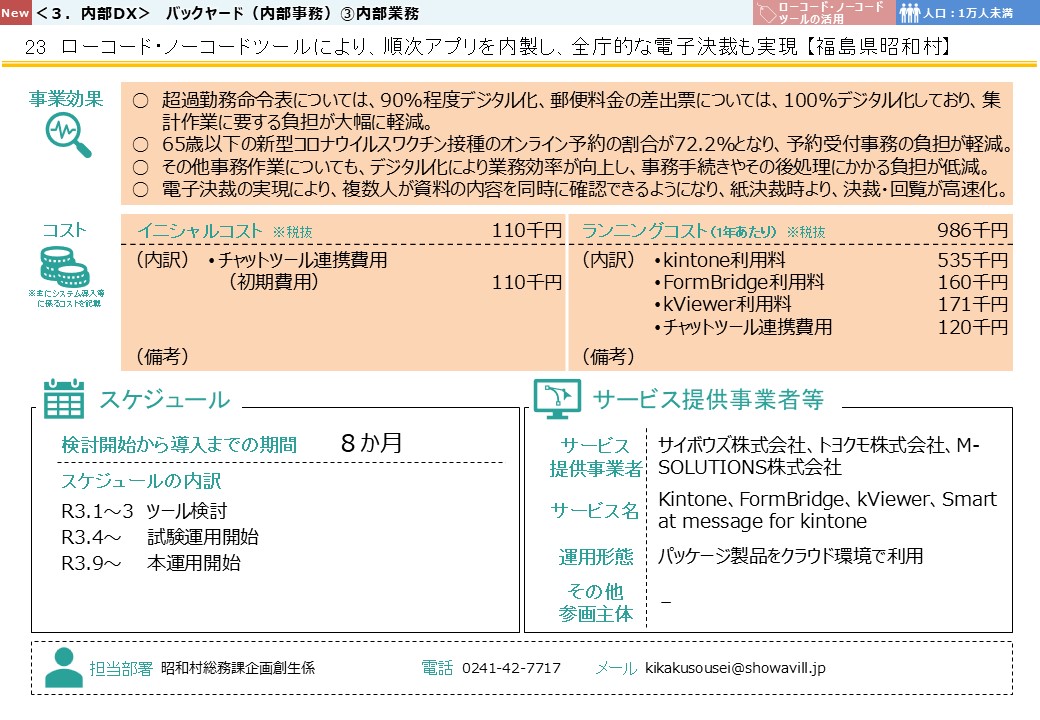Screen dimensions: 1040x720
Task: Click the email kikakusousei@showavill.jp
Action: 735,668
